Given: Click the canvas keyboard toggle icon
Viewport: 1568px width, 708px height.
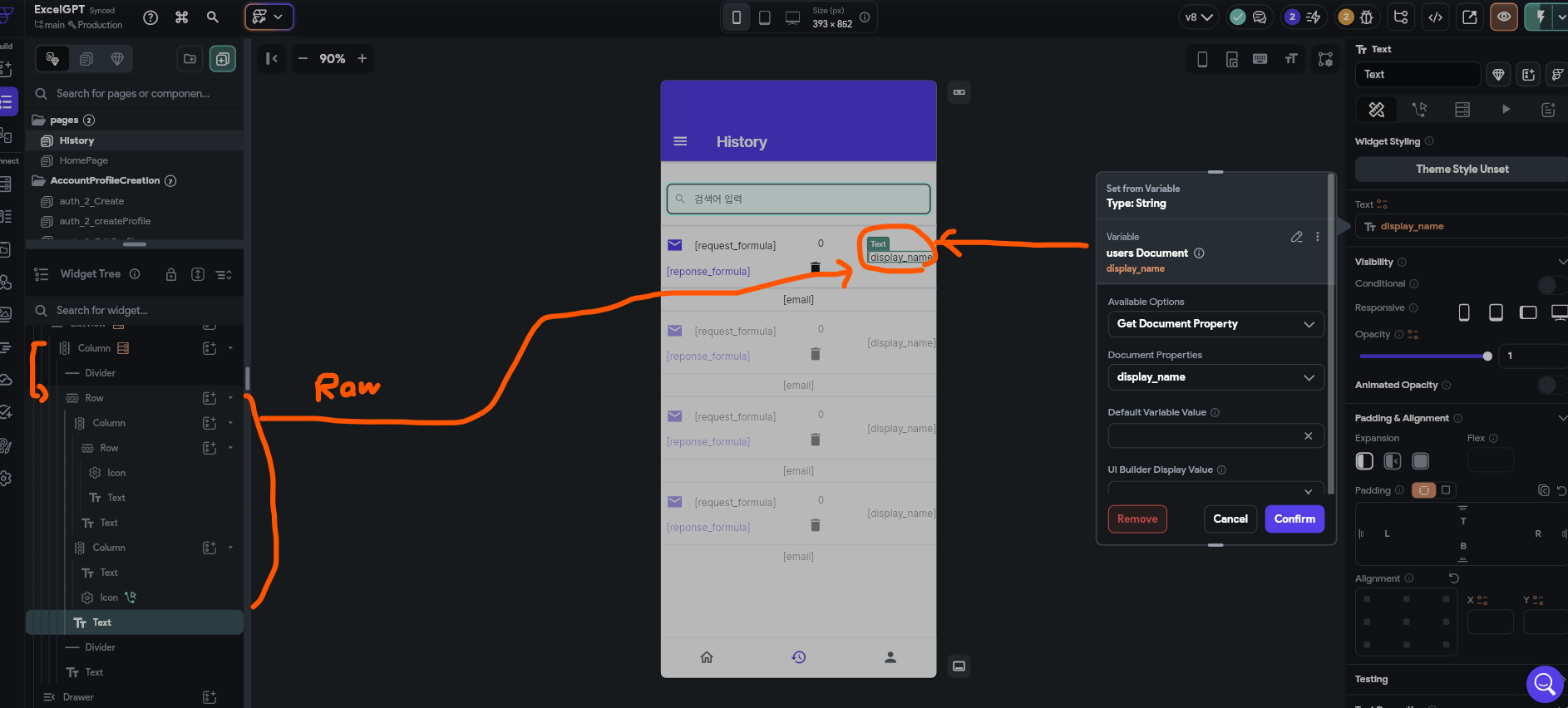Looking at the screenshot, I should tap(1260, 59).
